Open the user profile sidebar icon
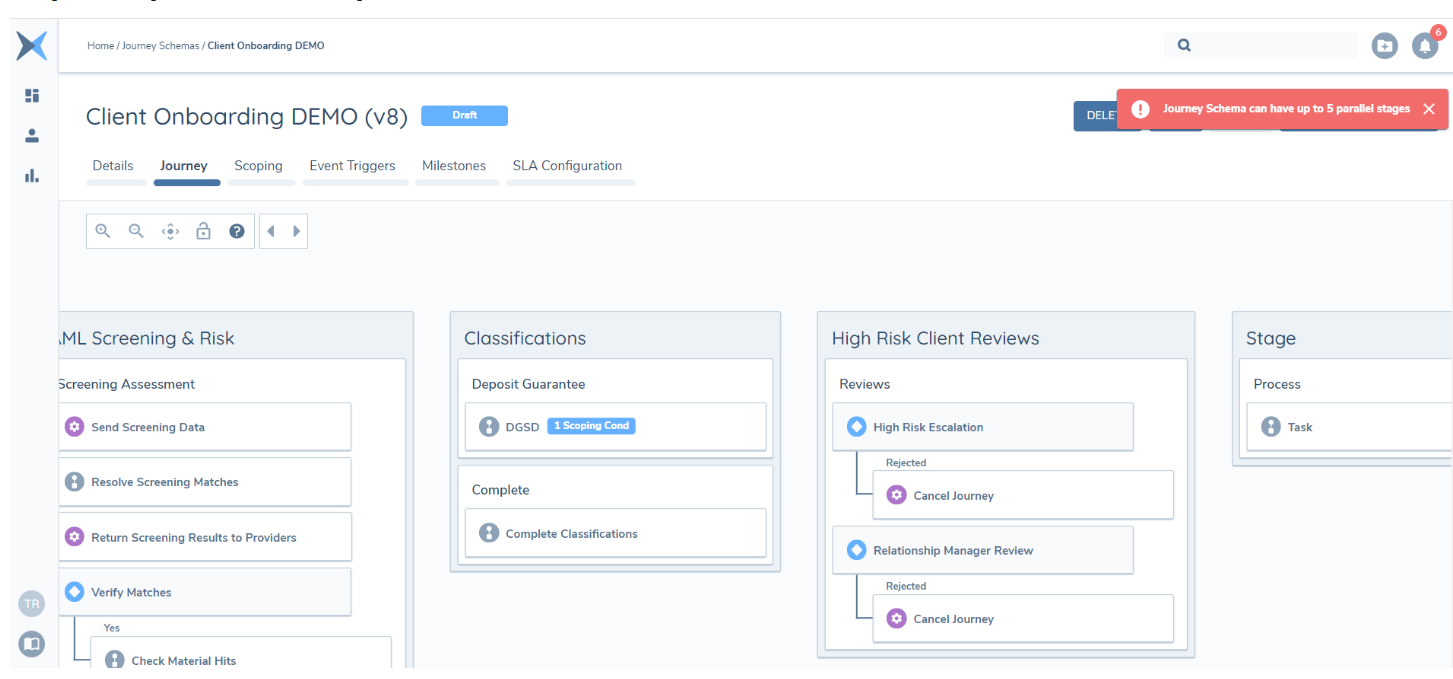The height and width of the screenshot is (679, 1453). 32,136
